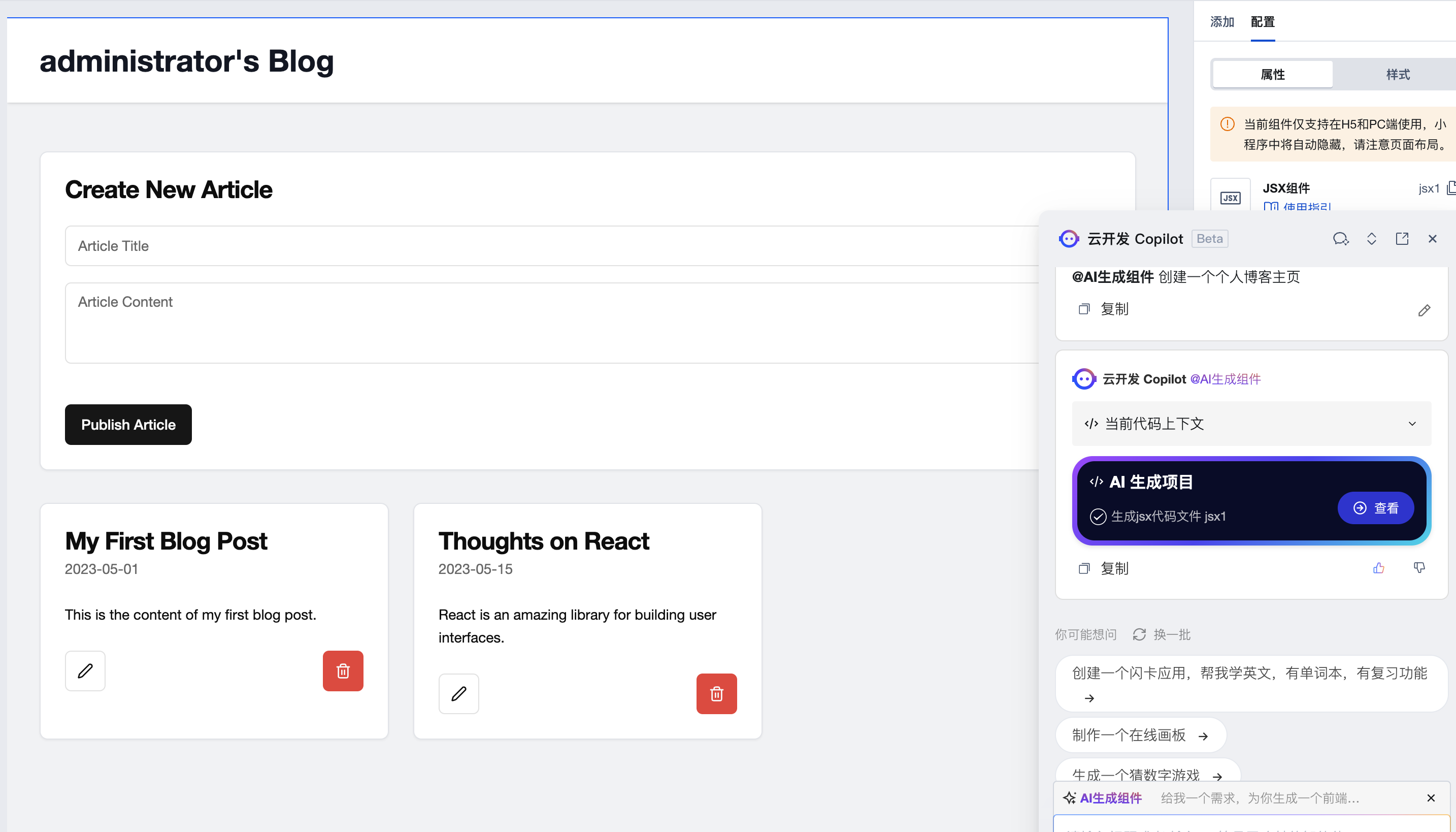Open new chat icon in Copilot header
This screenshot has width=1456, height=832.
coord(1340,239)
